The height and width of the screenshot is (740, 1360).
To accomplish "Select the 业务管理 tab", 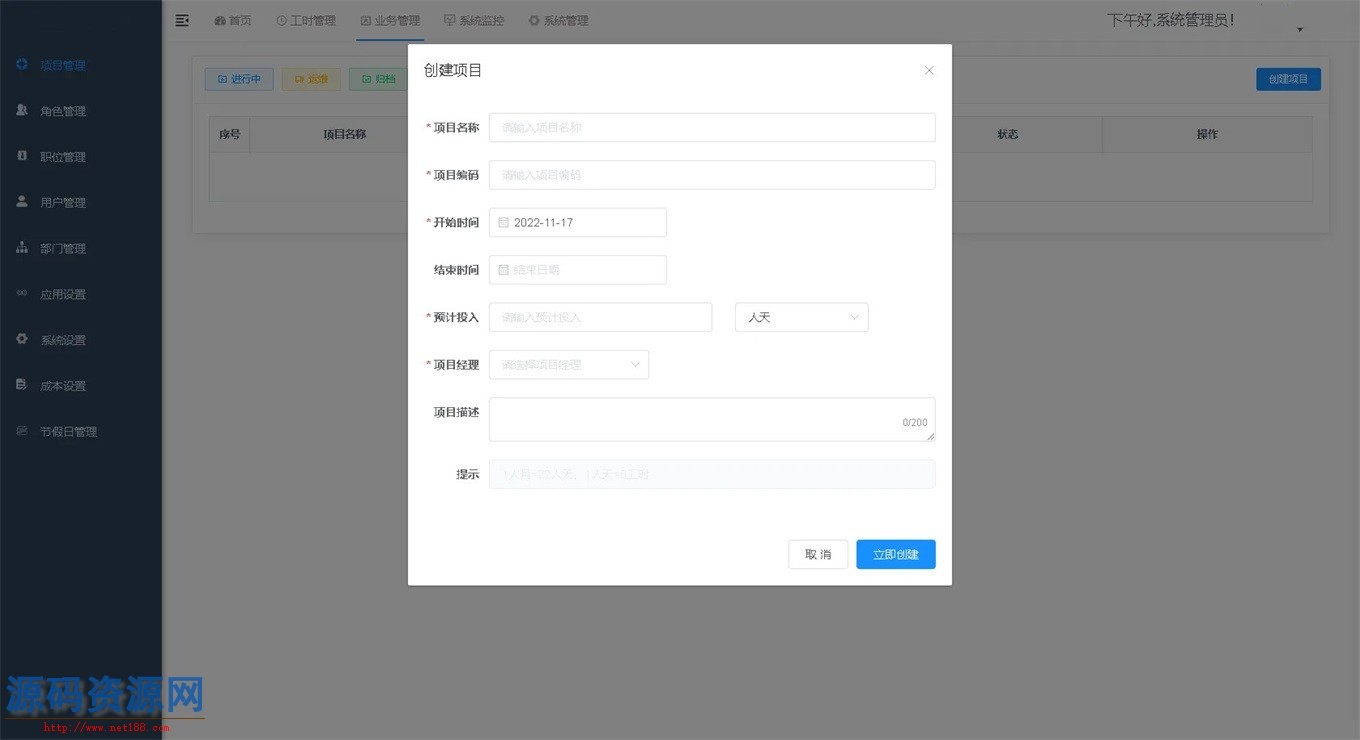I will pos(390,20).
